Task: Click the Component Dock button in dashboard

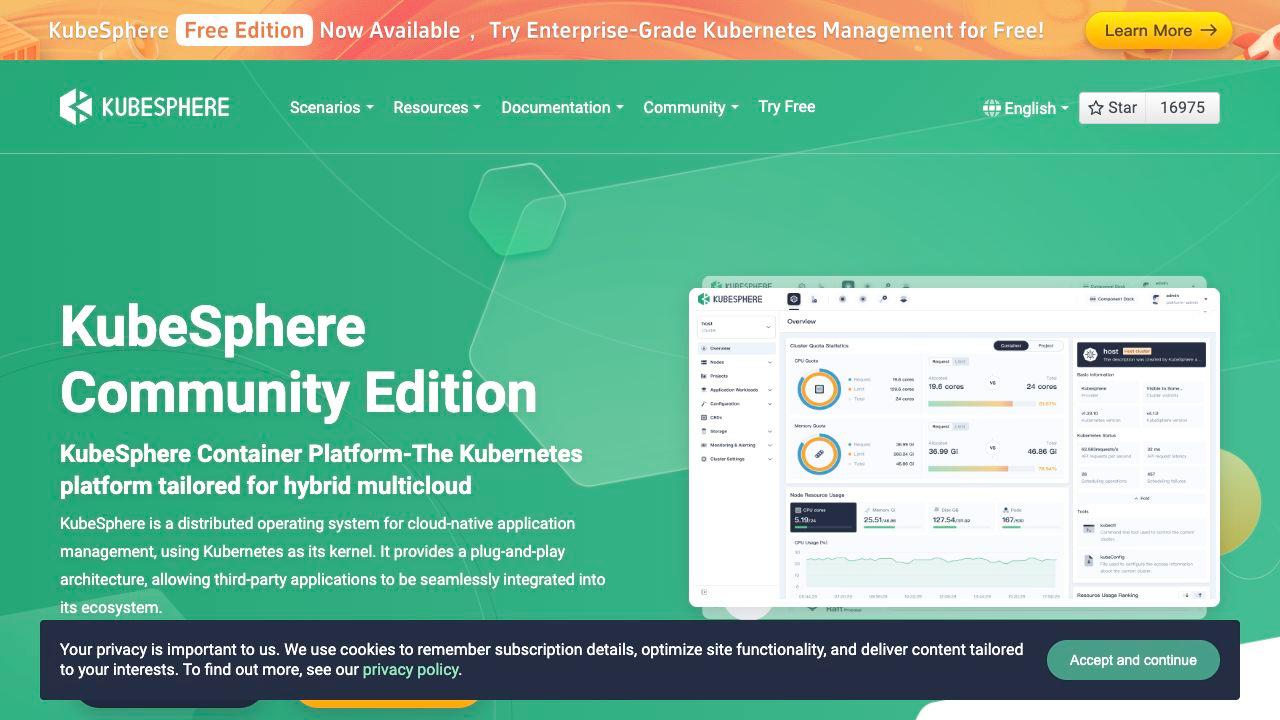Action: (1111, 299)
